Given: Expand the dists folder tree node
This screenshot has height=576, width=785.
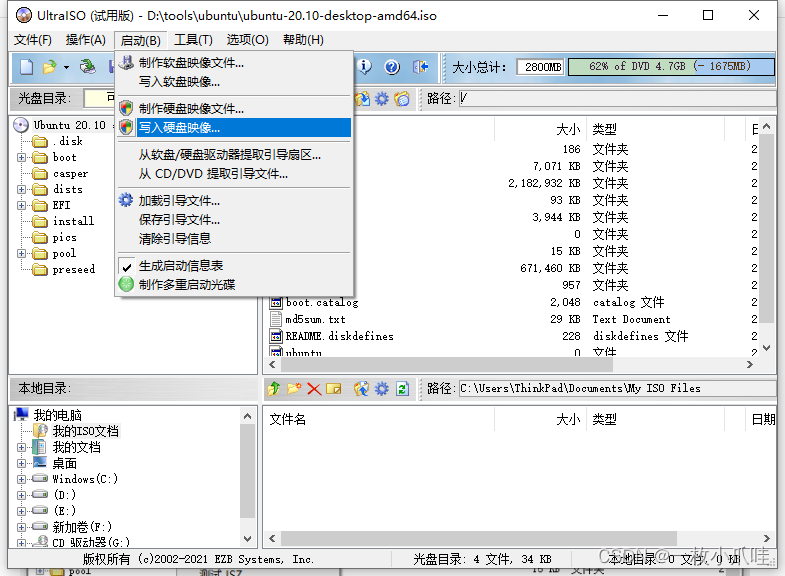Looking at the screenshot, I should point(22,190).
